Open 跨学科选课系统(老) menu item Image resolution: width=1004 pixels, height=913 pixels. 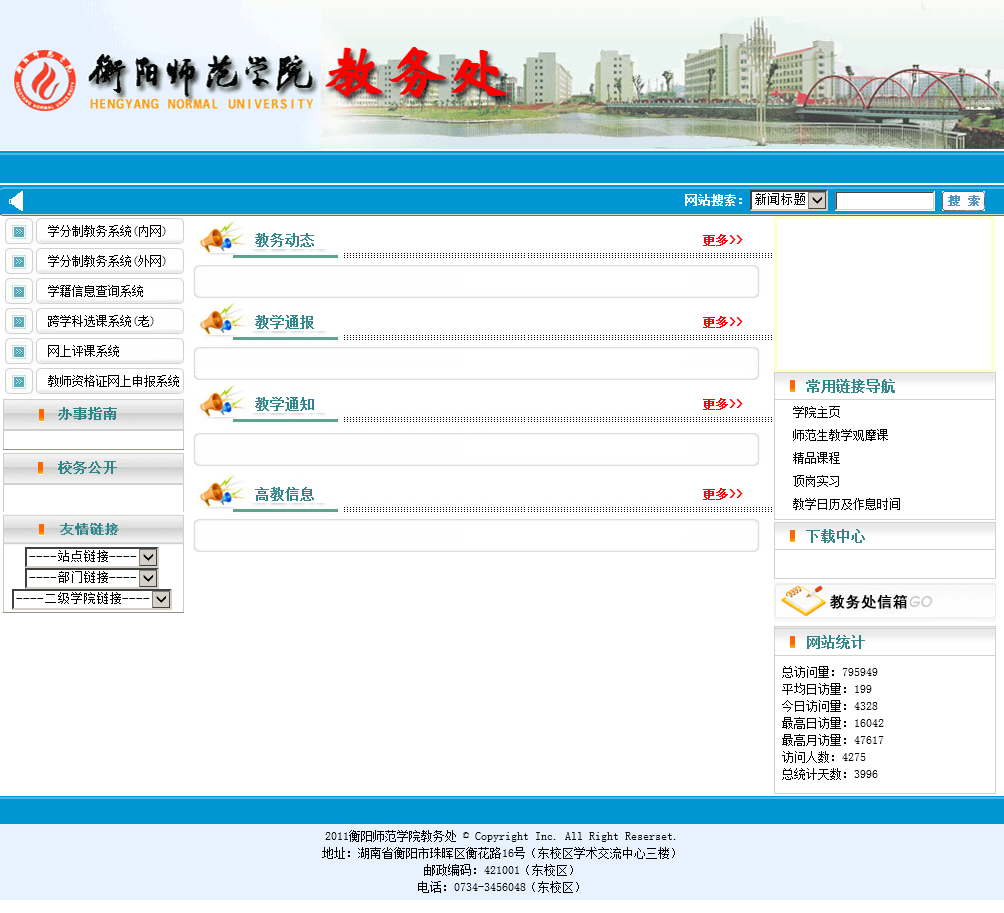click(x=109, y=321)
